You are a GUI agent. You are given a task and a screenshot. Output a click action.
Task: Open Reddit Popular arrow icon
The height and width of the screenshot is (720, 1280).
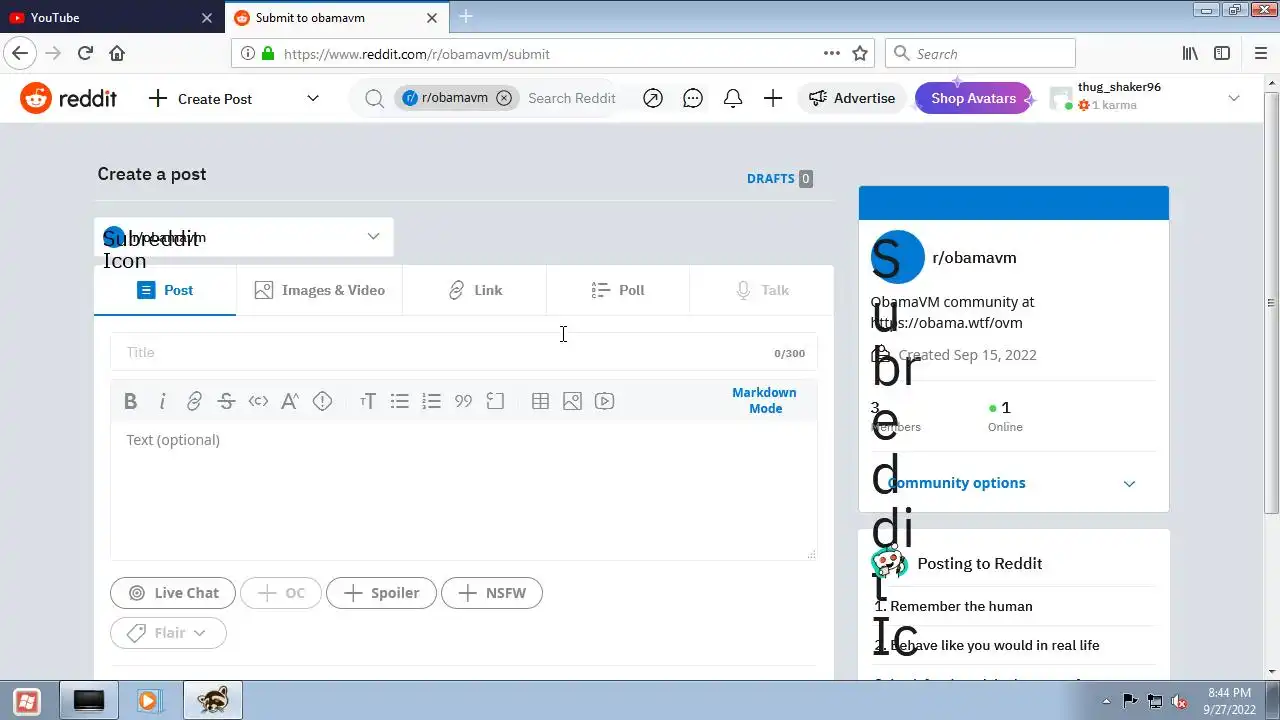[653, 98]
